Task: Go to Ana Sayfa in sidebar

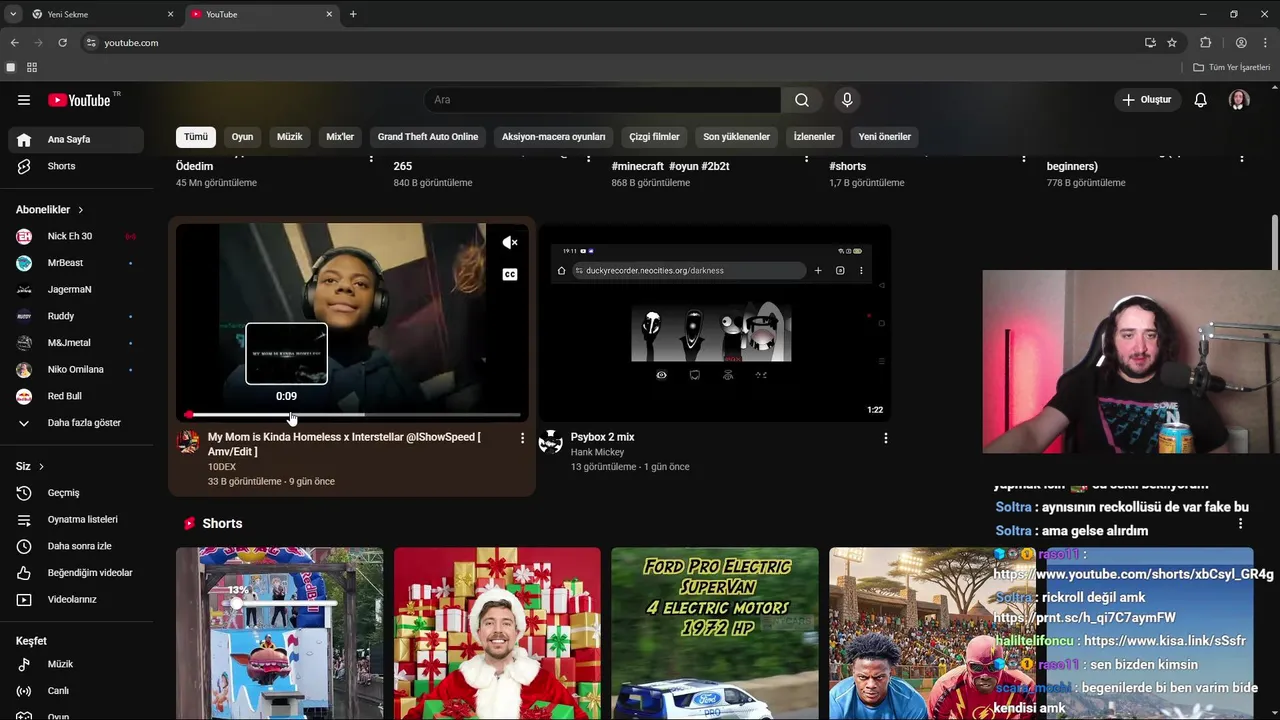Action: pyautogui.click(x=76, y=140)
